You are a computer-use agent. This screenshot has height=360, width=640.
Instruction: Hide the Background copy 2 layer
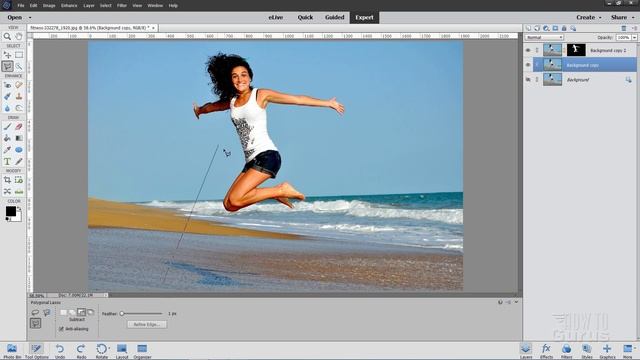point(528,50)
